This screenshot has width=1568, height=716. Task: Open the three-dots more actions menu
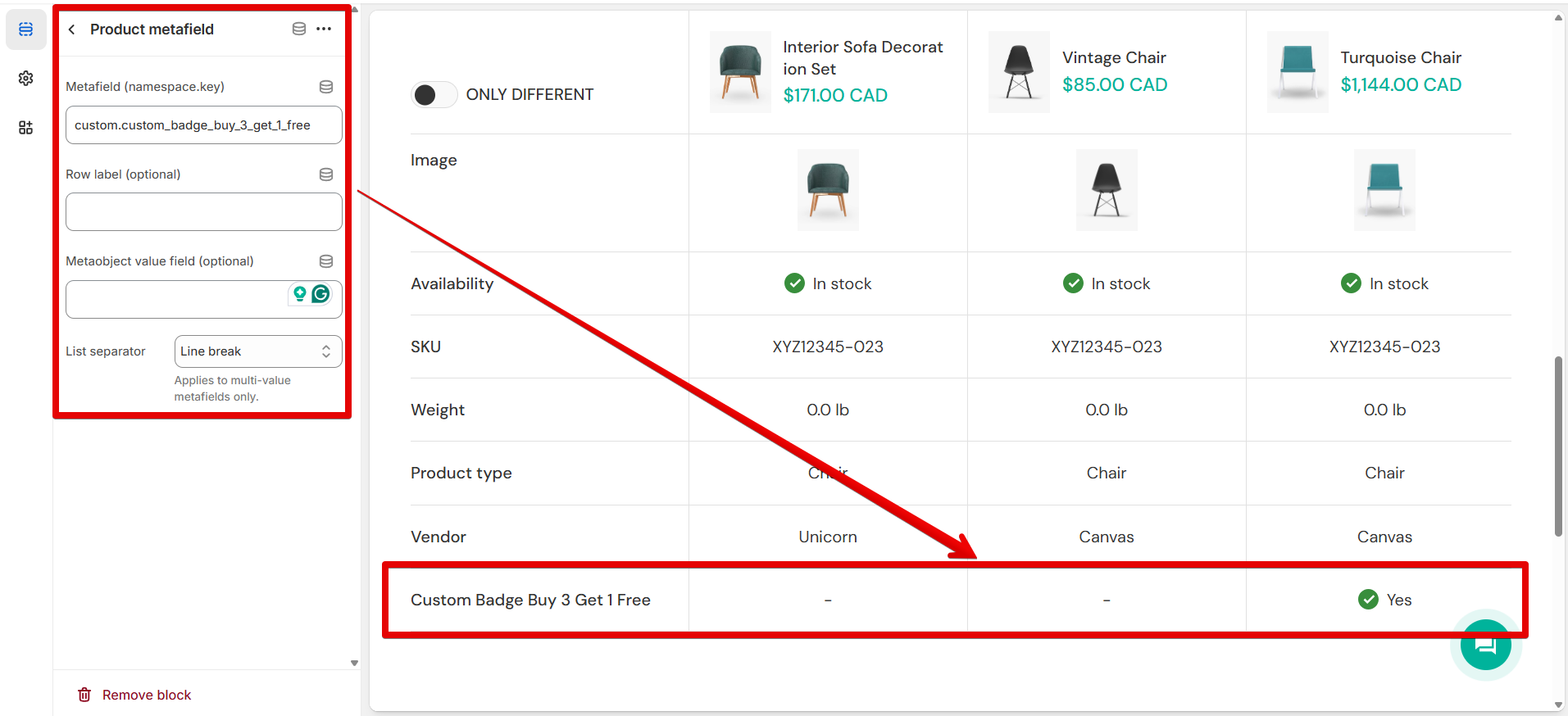point(325,29)
